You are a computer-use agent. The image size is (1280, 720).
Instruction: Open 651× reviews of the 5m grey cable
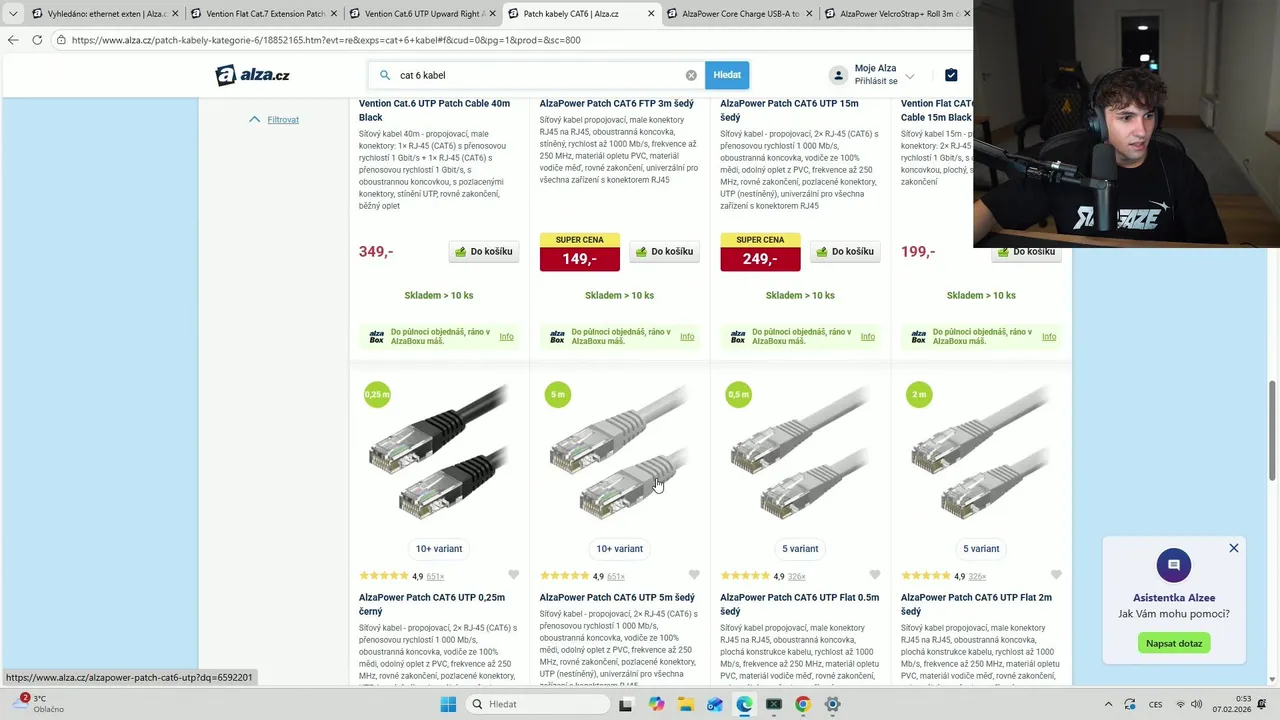(x=616, y=577)
